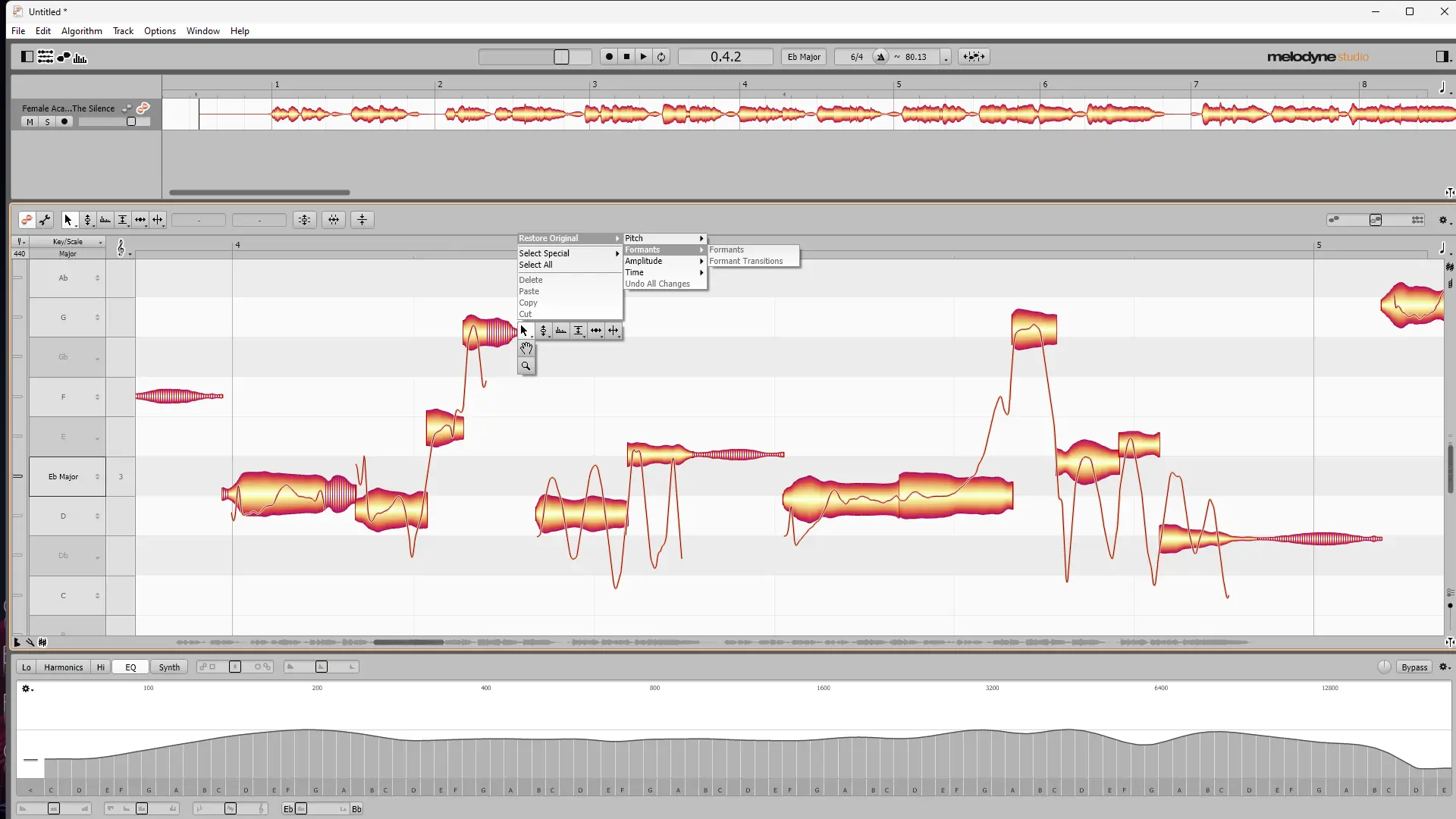Open the Eb Major key selector
The image size is (1456, 819).
coord(803,57)
